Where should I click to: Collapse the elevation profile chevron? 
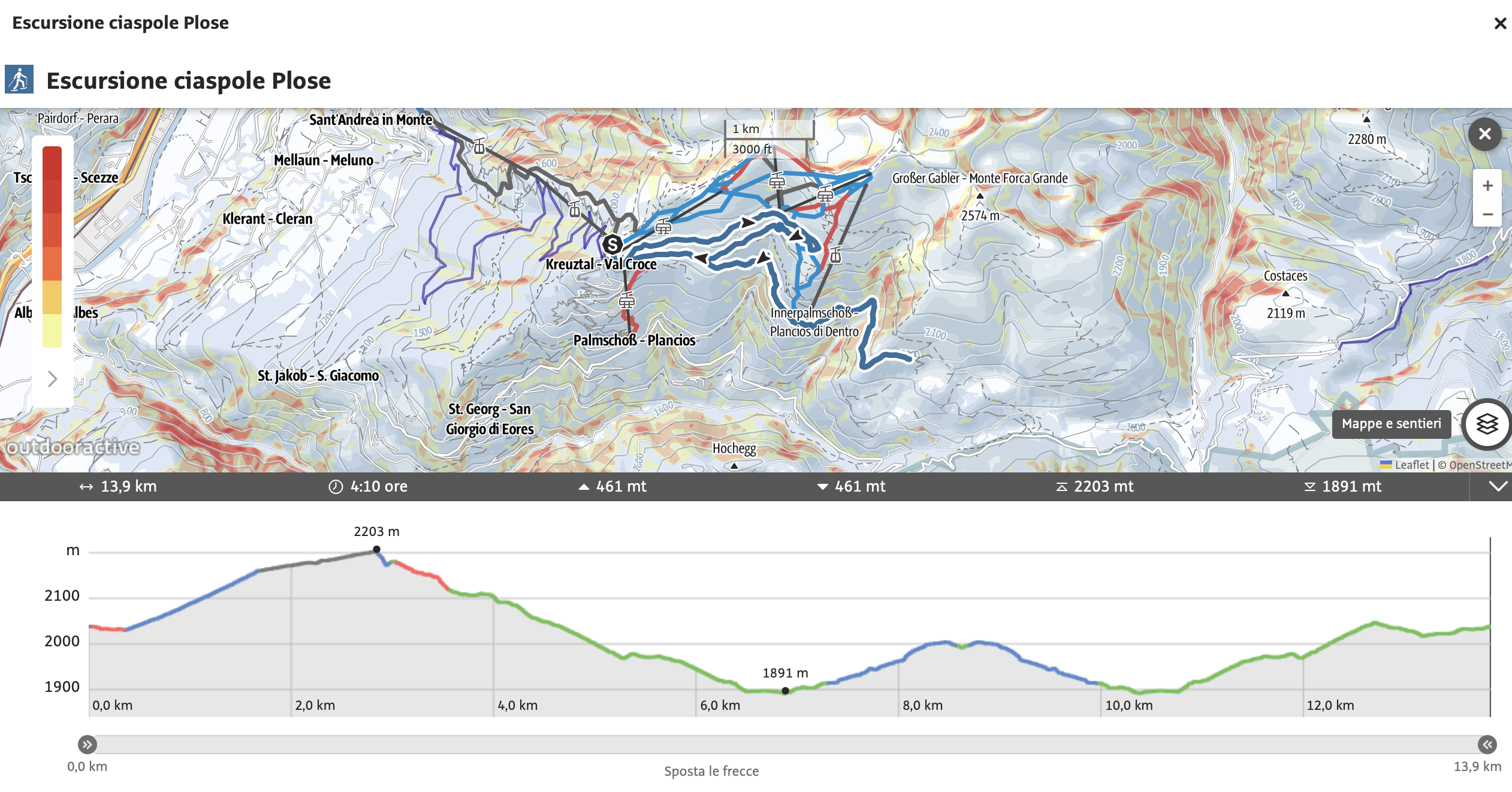pos(1497,486)
